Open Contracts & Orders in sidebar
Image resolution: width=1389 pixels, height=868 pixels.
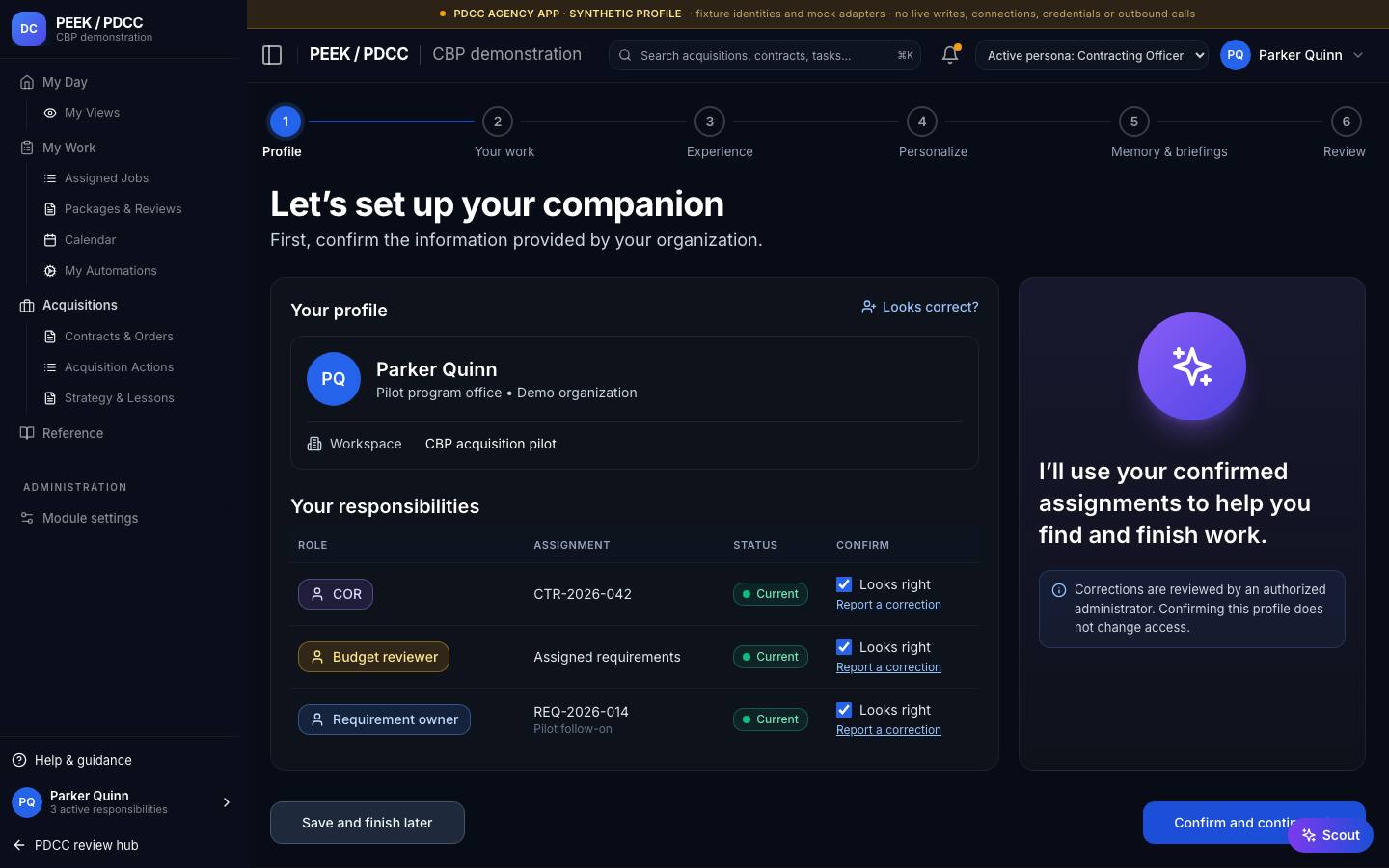[x=119, y=337]
